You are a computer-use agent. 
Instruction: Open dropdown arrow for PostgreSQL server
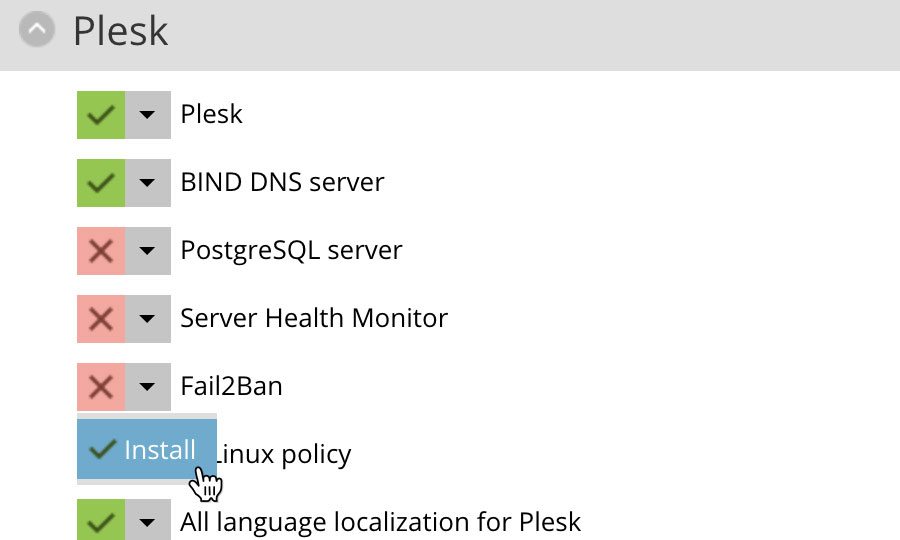[148, 251]
